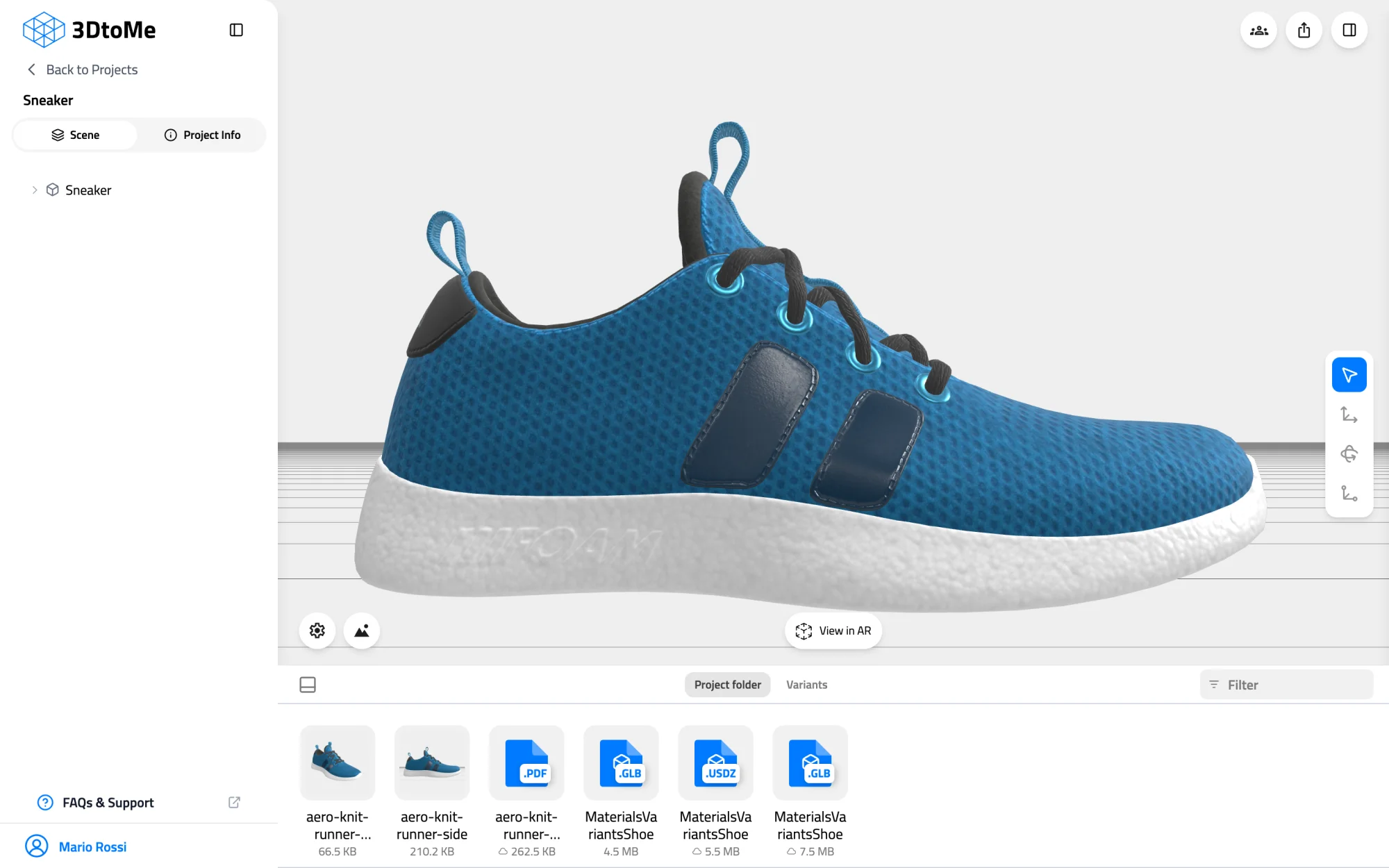
Task: Open the 4.5 MB MaterialsVariantsShoe GLB
Action: pos(621,762)
